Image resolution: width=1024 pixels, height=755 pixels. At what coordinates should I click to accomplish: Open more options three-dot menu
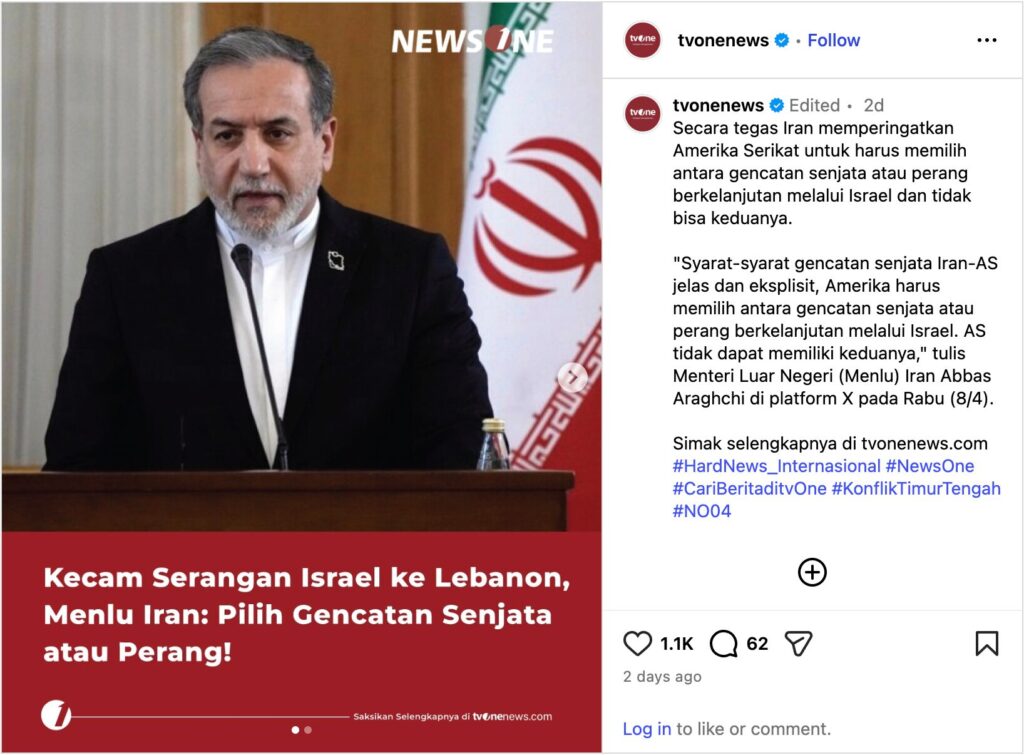[x=987, y=40]
